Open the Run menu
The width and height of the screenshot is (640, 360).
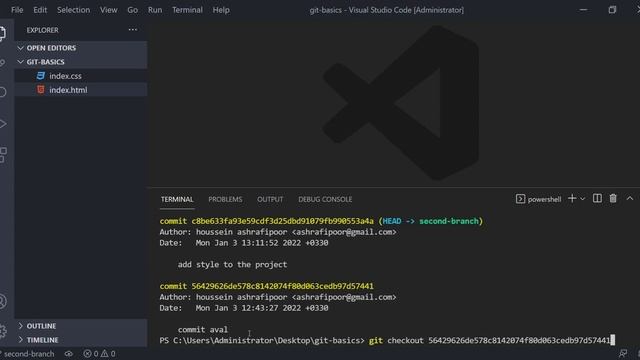pyautogui.click(x=155, y=10)
